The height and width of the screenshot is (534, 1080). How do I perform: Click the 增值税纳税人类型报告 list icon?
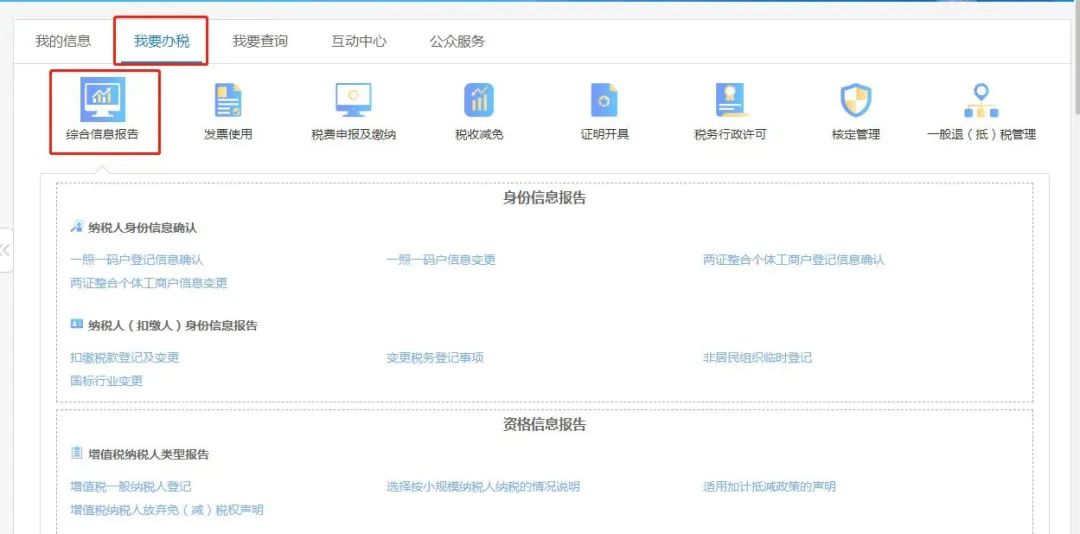(x=76, y=453)
